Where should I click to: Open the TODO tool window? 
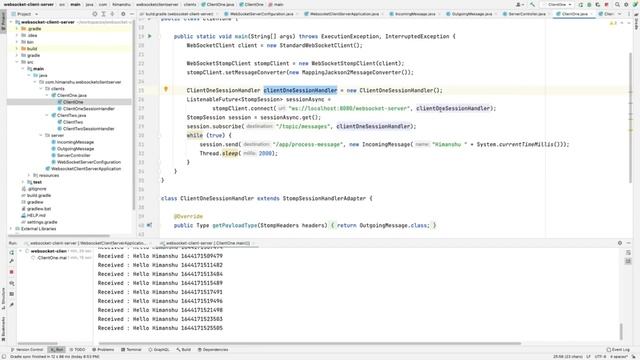[x=78, y=349]
